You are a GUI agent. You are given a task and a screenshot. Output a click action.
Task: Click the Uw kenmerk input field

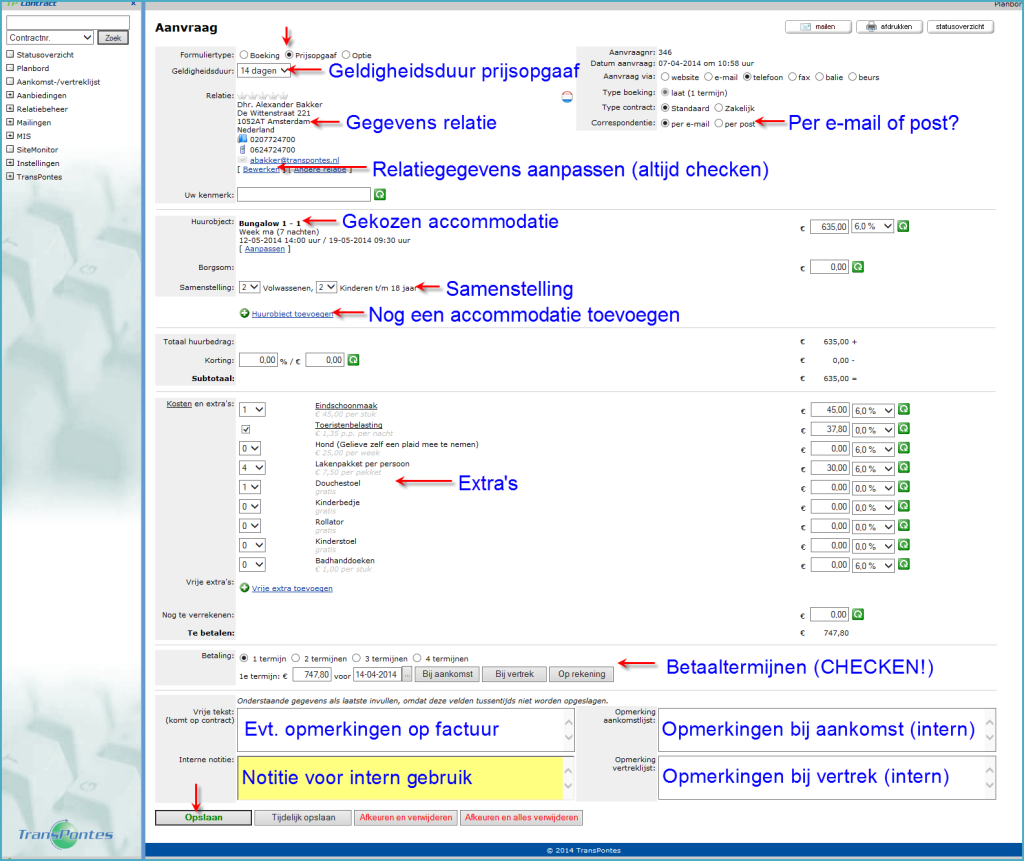(x=304, y=194)
